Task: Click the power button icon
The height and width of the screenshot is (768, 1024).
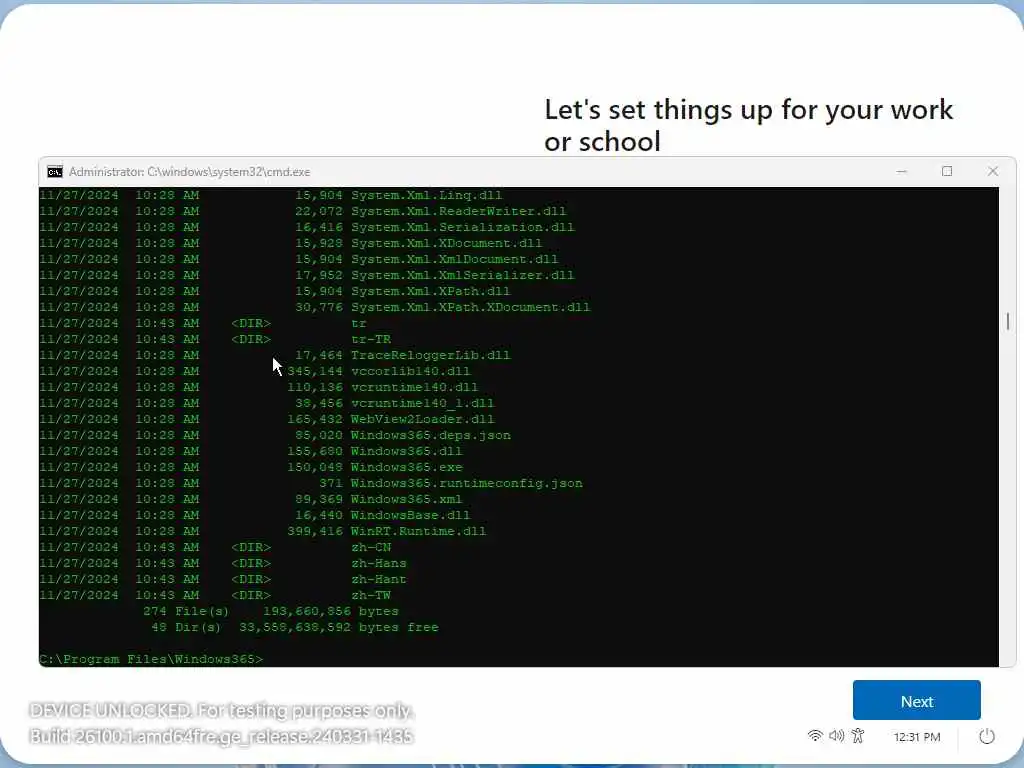Action: point(987,737)
